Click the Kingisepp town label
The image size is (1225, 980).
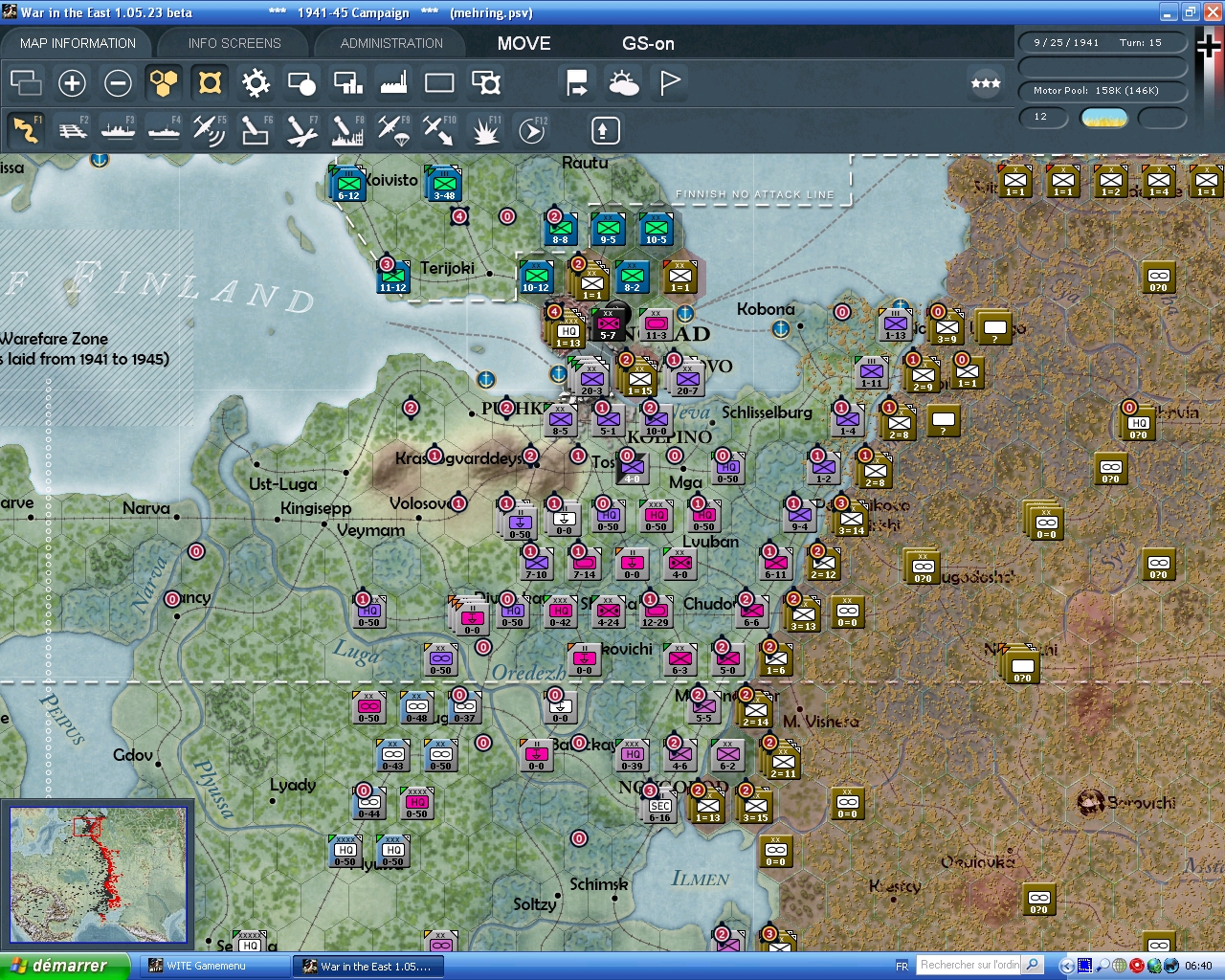pyautogui.click(x=316, y=508)
